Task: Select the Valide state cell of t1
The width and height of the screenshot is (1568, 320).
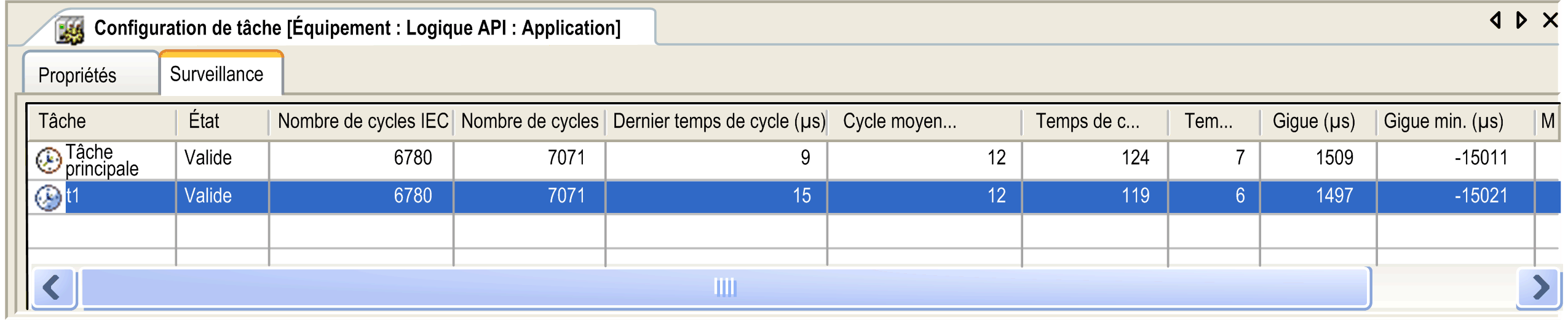Action: click(208, 196)
